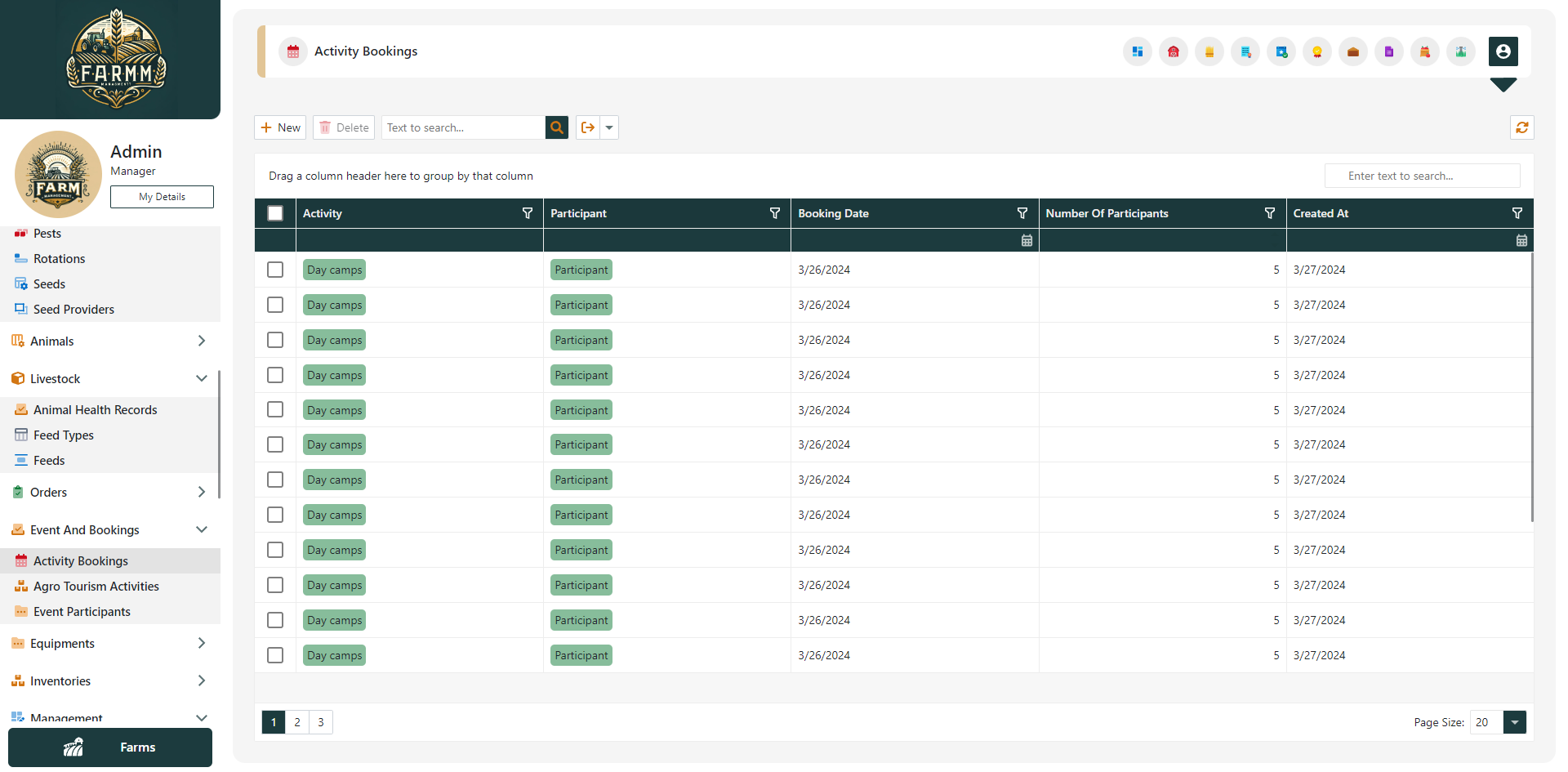
Task: Click the user profile avatar button
Action: 1504,51
